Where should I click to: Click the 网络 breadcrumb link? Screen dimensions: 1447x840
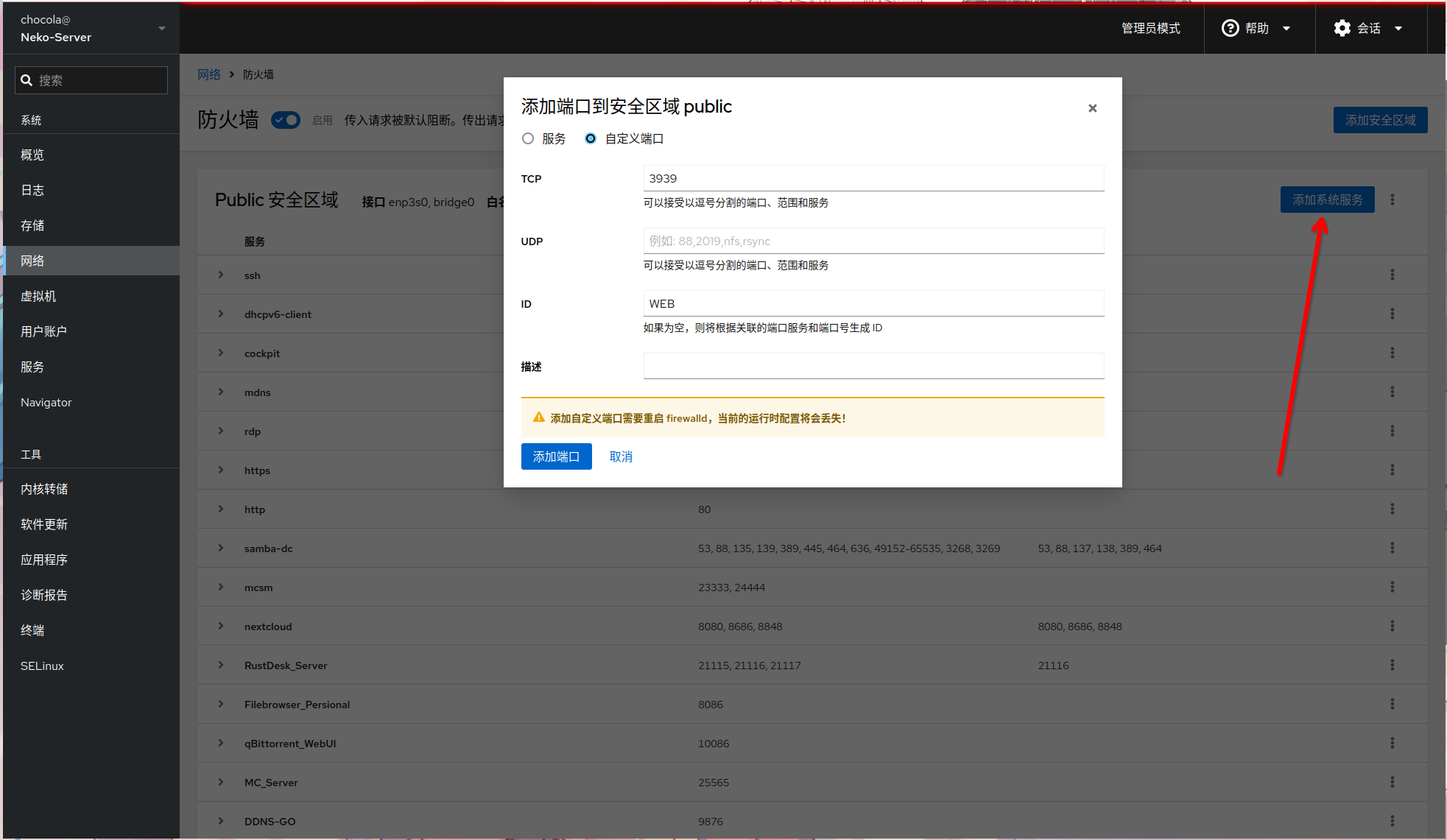click(x=209, y=74)
